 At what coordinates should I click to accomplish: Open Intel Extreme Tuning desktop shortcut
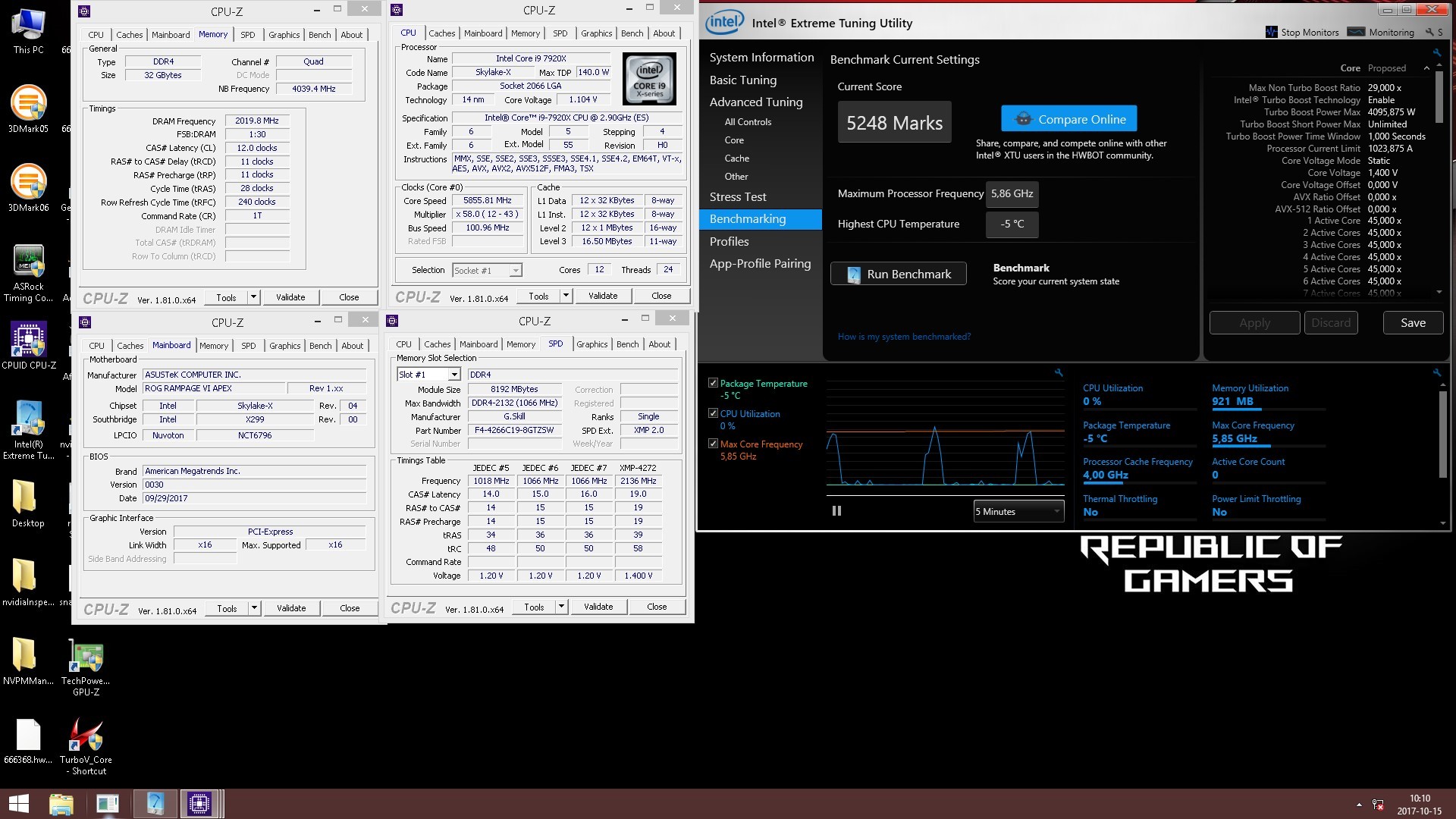tap(28, 429)
